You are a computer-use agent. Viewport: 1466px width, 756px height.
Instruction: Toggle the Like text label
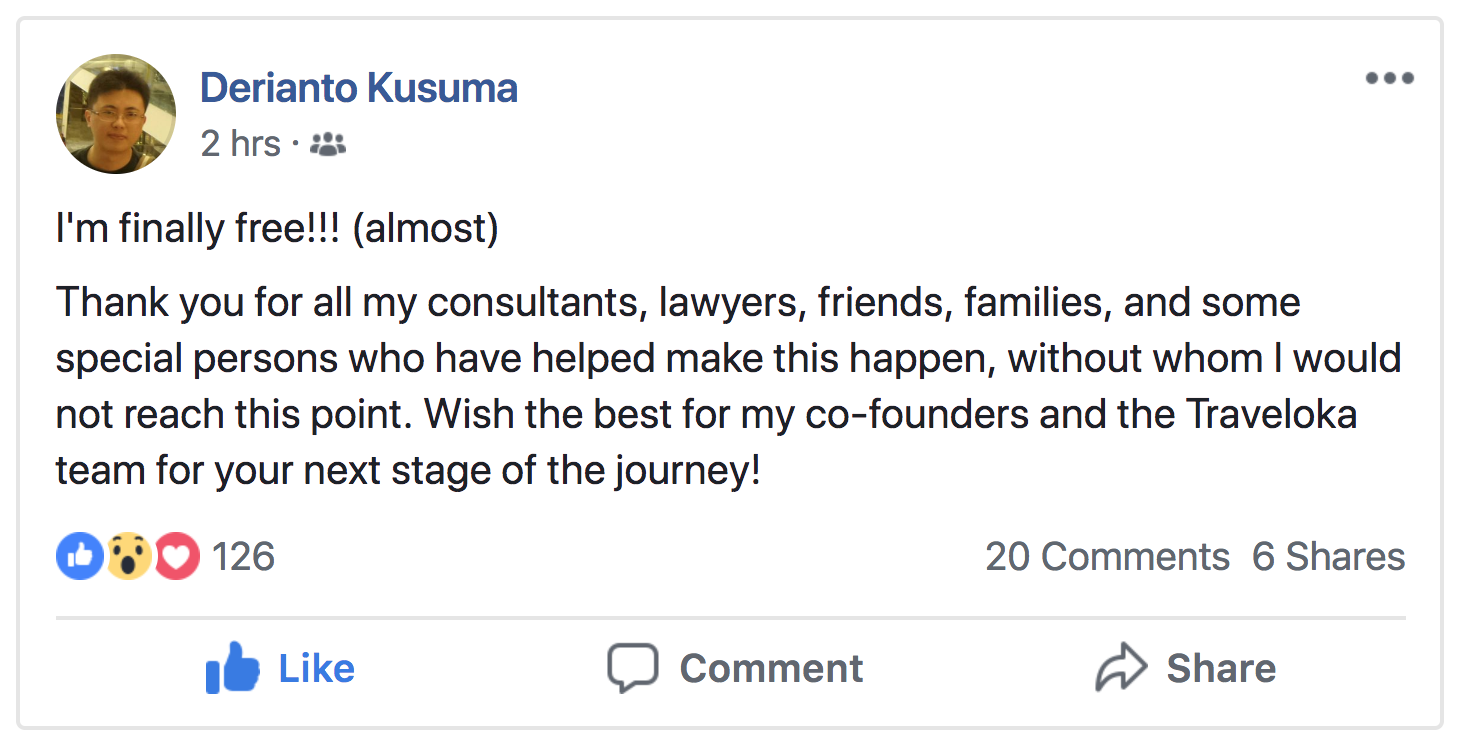click(316, 668)
